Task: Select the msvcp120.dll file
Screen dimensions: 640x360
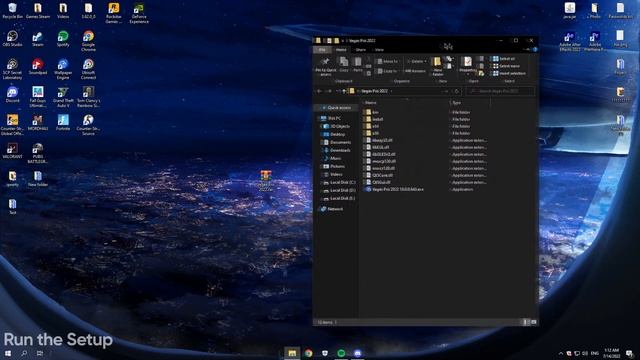Action: click(380, 161)
